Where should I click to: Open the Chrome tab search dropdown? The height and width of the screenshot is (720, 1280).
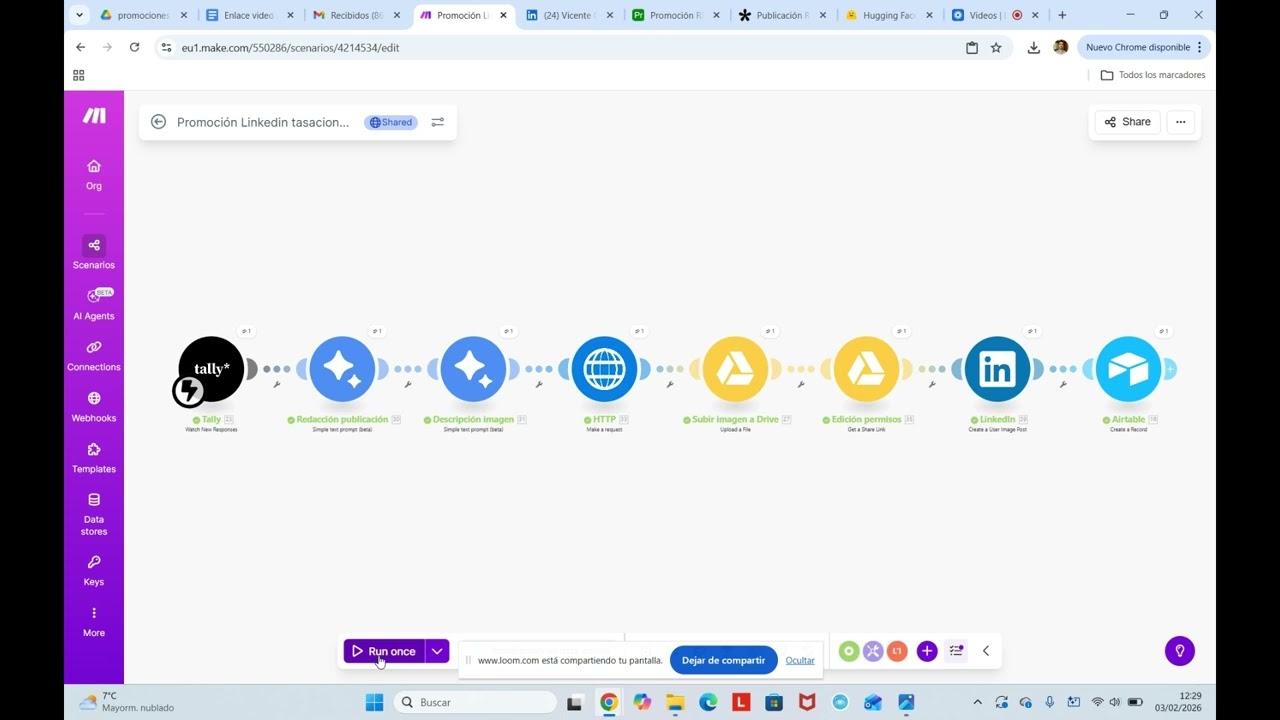tap(80, 15)
